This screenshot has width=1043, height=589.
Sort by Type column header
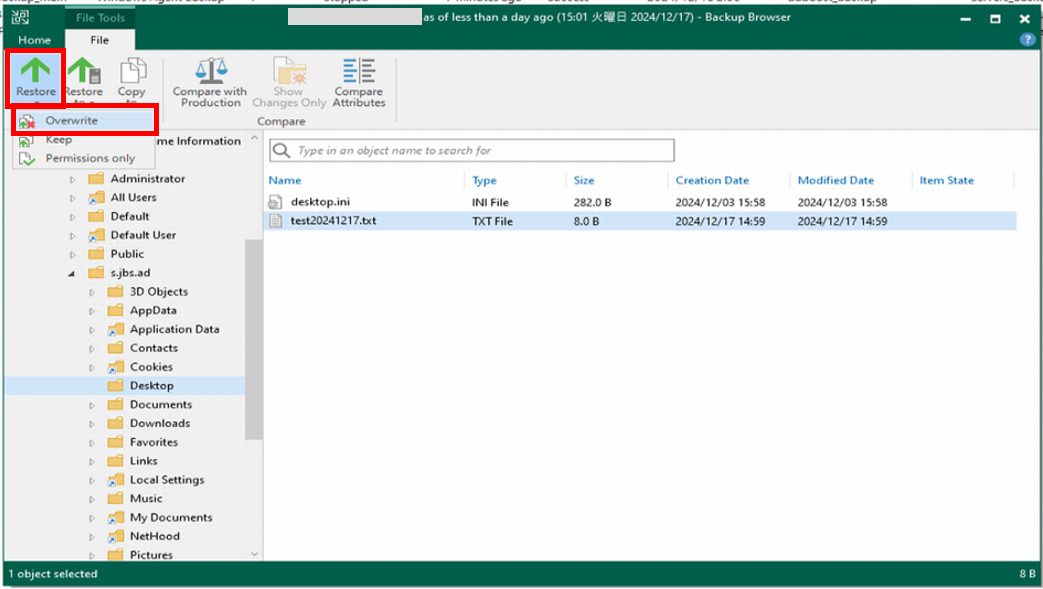tap(484, 180)
